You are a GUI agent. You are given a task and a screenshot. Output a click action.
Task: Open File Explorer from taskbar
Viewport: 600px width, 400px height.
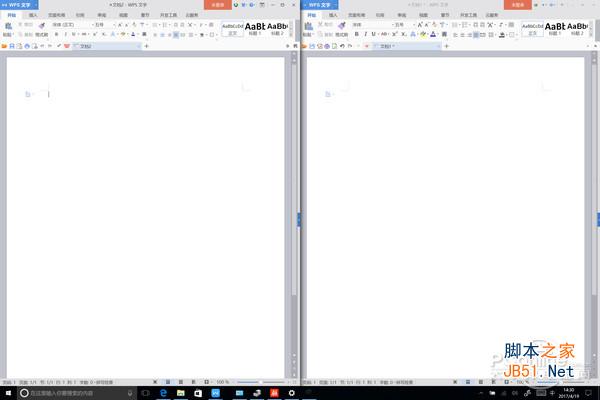181,393
